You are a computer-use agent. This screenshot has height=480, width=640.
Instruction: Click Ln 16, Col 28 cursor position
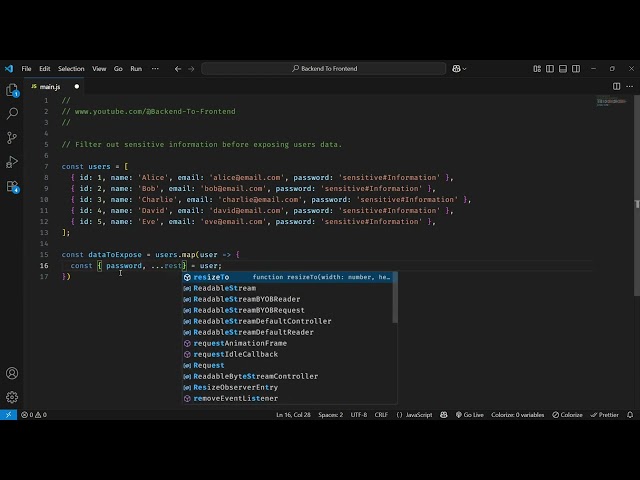pyautogui.click(x=293, y=415)
